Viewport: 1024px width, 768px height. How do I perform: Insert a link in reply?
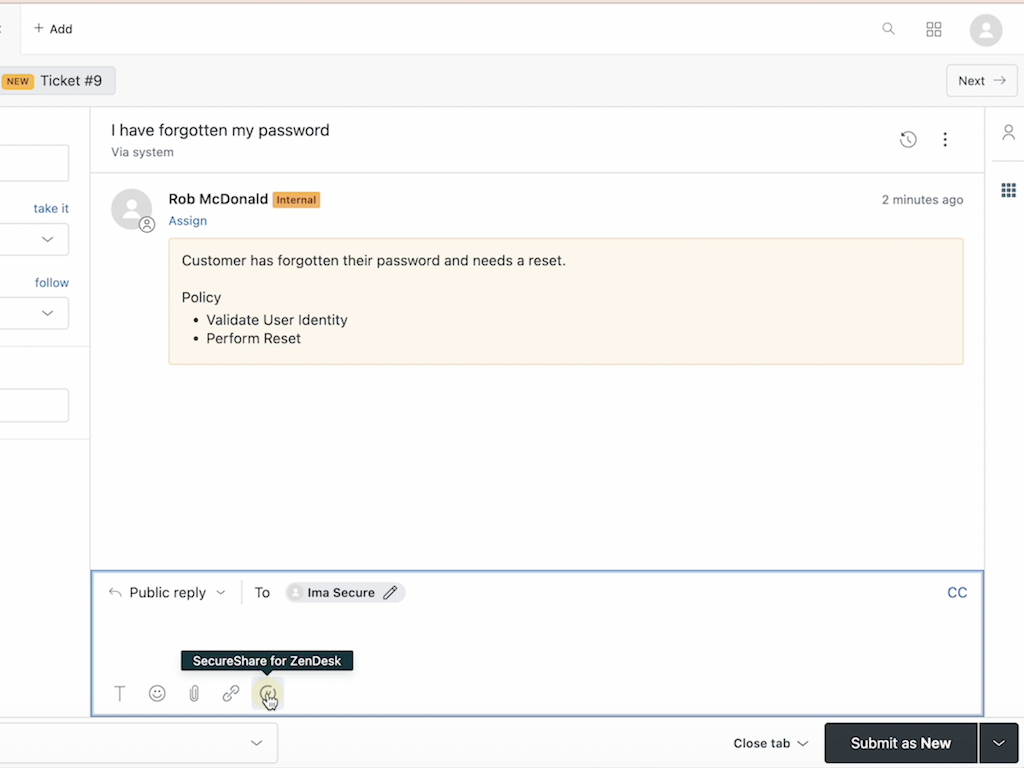(x=231, y=693)
